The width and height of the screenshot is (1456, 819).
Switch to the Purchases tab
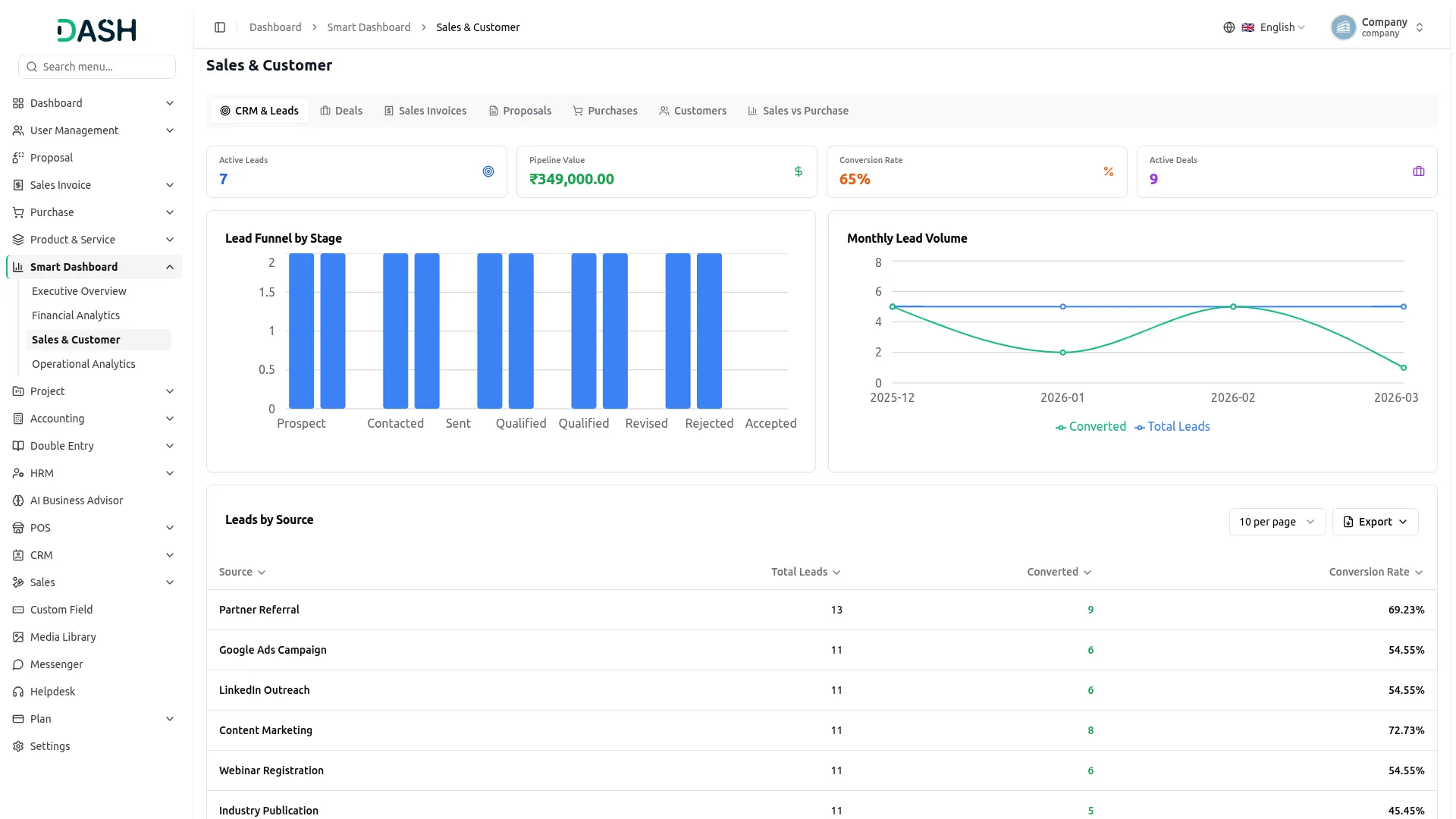(605, 111)
